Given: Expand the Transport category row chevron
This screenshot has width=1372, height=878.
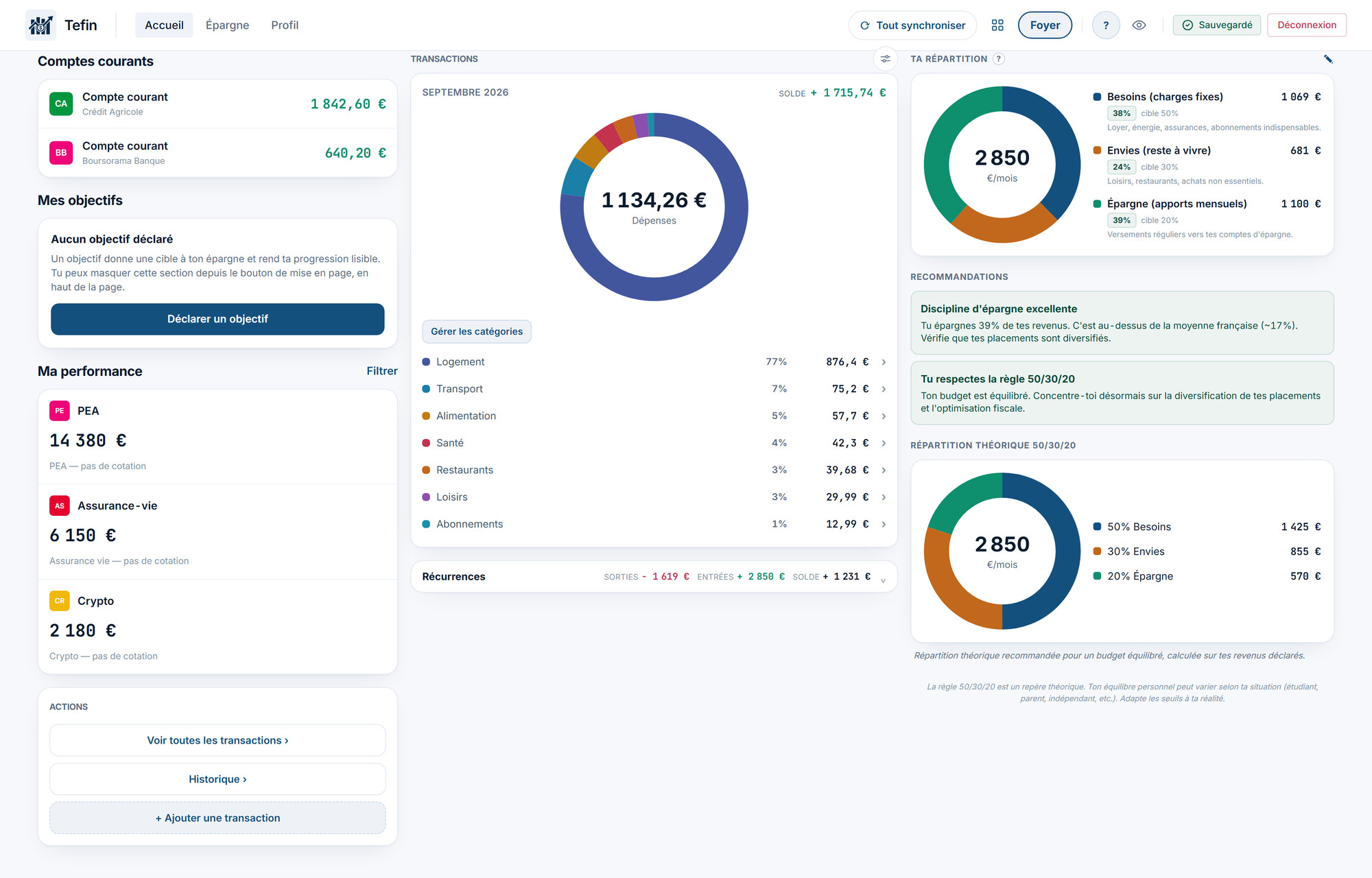Looking at the screenshot, I should (x=884, y=389).
